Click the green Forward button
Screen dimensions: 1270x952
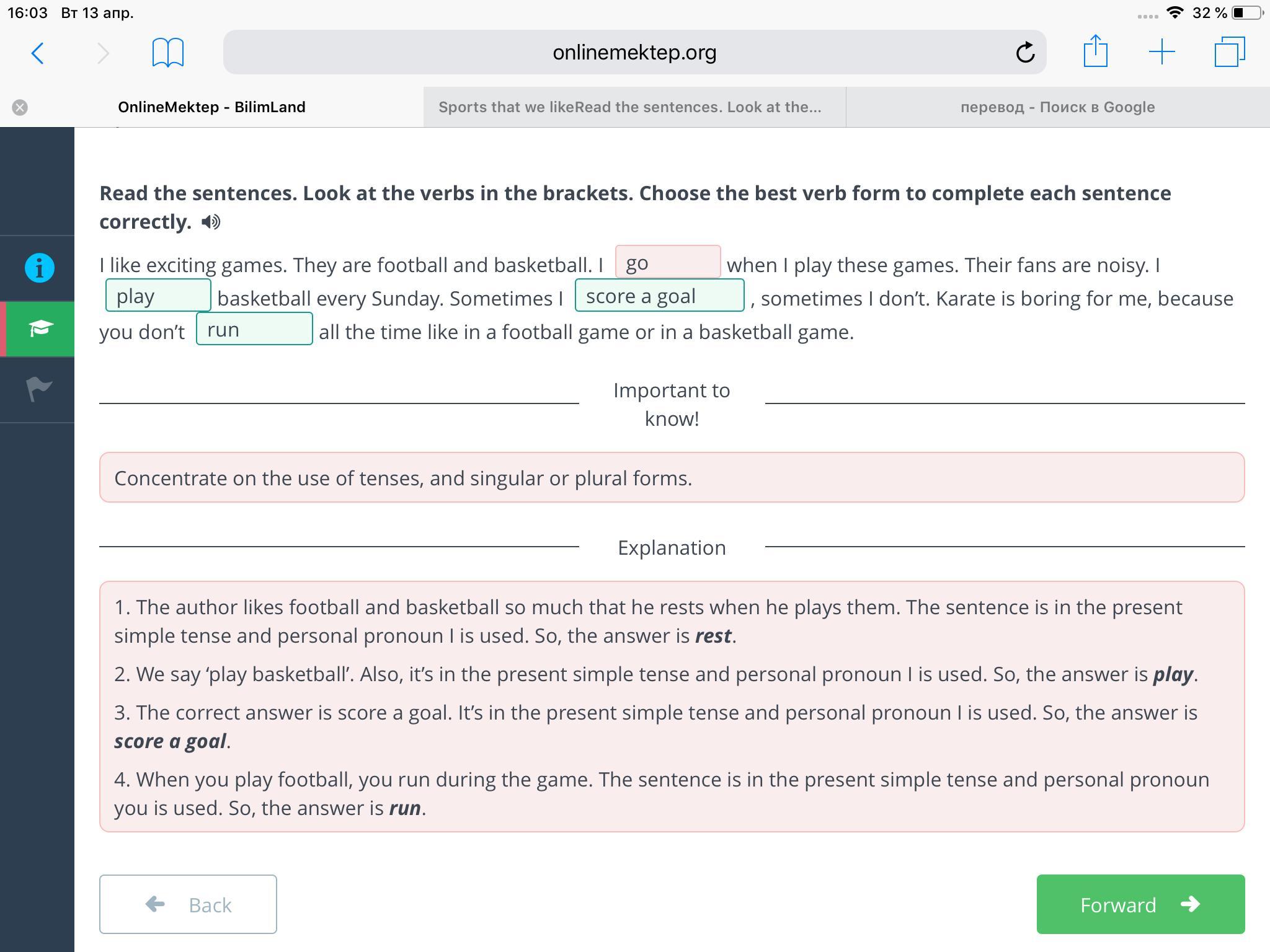tap(1140, 904)
